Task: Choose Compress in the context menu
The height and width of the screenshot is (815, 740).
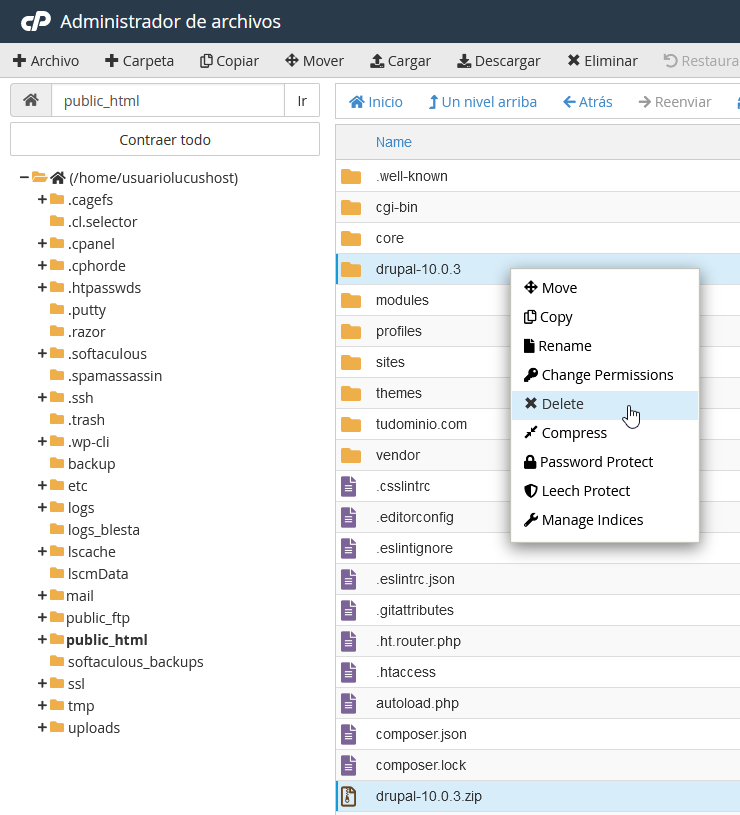Action: [573, 433]
